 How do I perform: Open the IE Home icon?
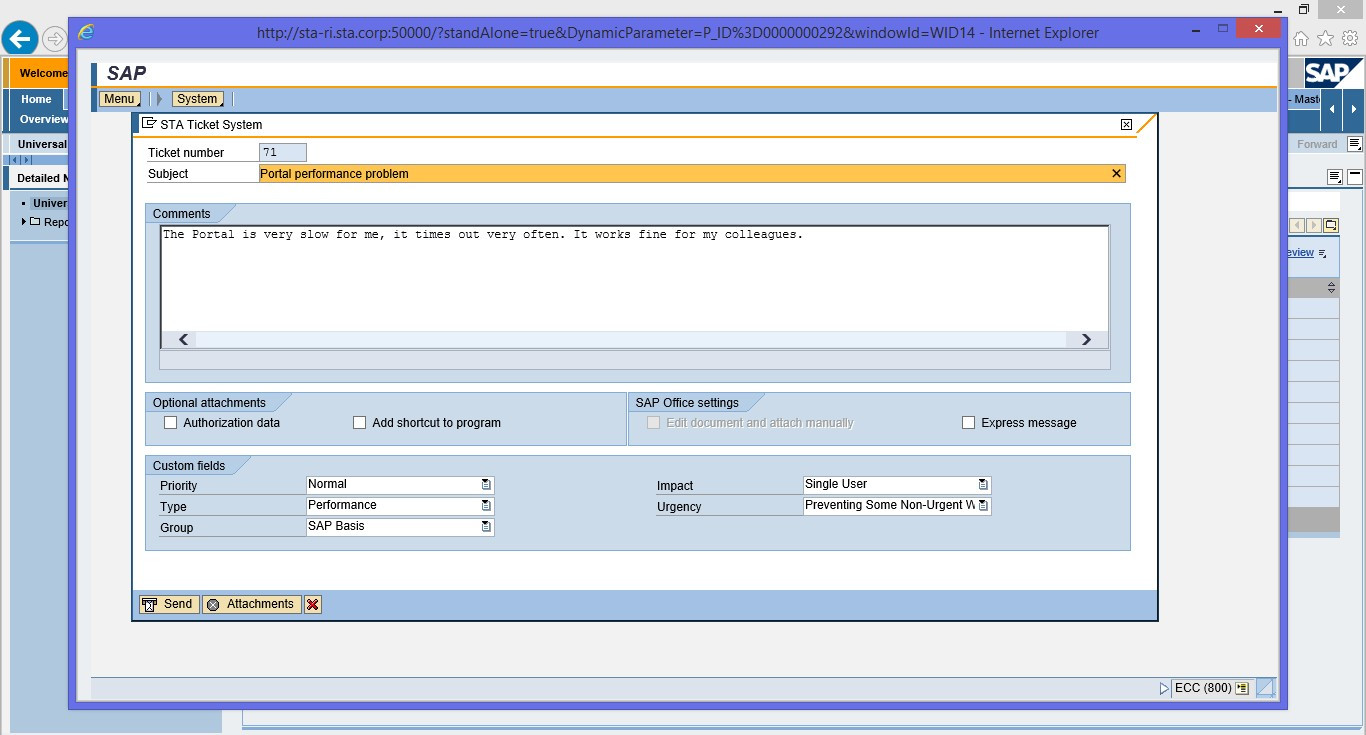[1301, 39]
